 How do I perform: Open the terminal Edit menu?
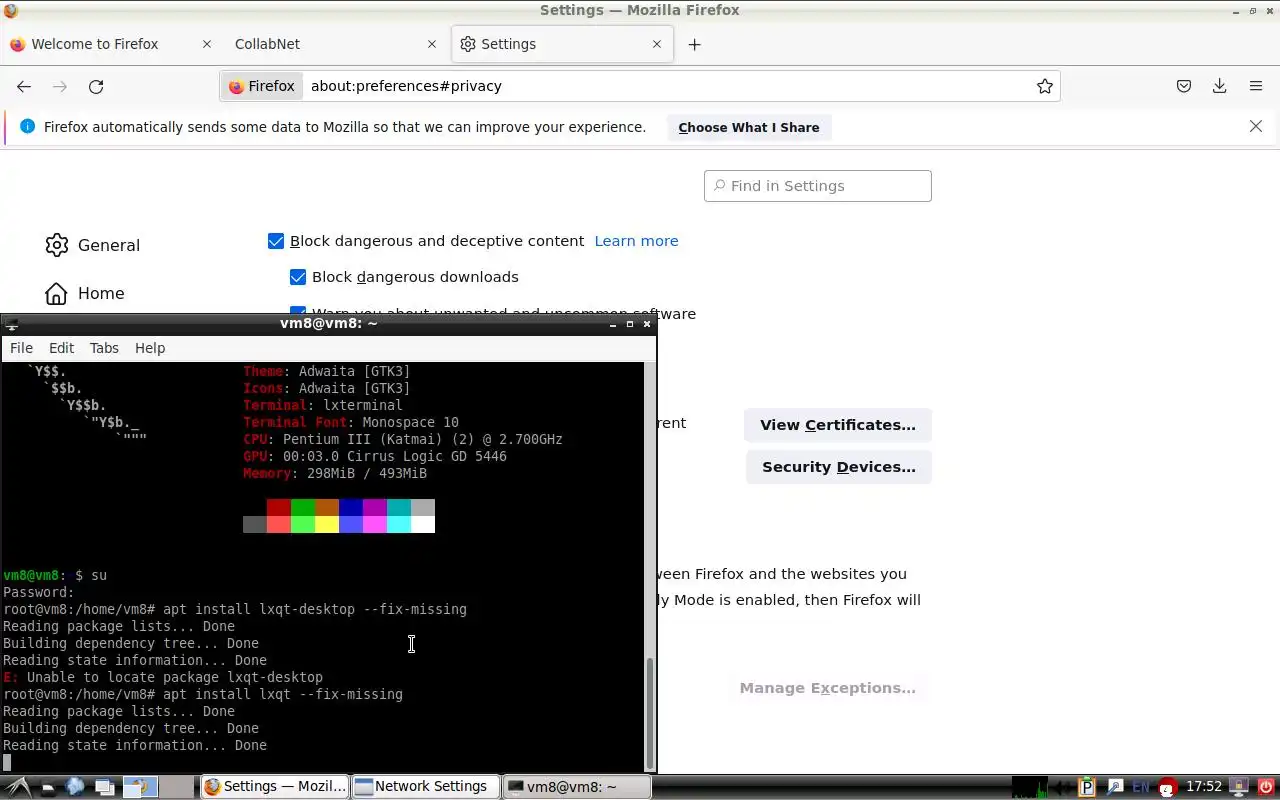pos(61,348)
